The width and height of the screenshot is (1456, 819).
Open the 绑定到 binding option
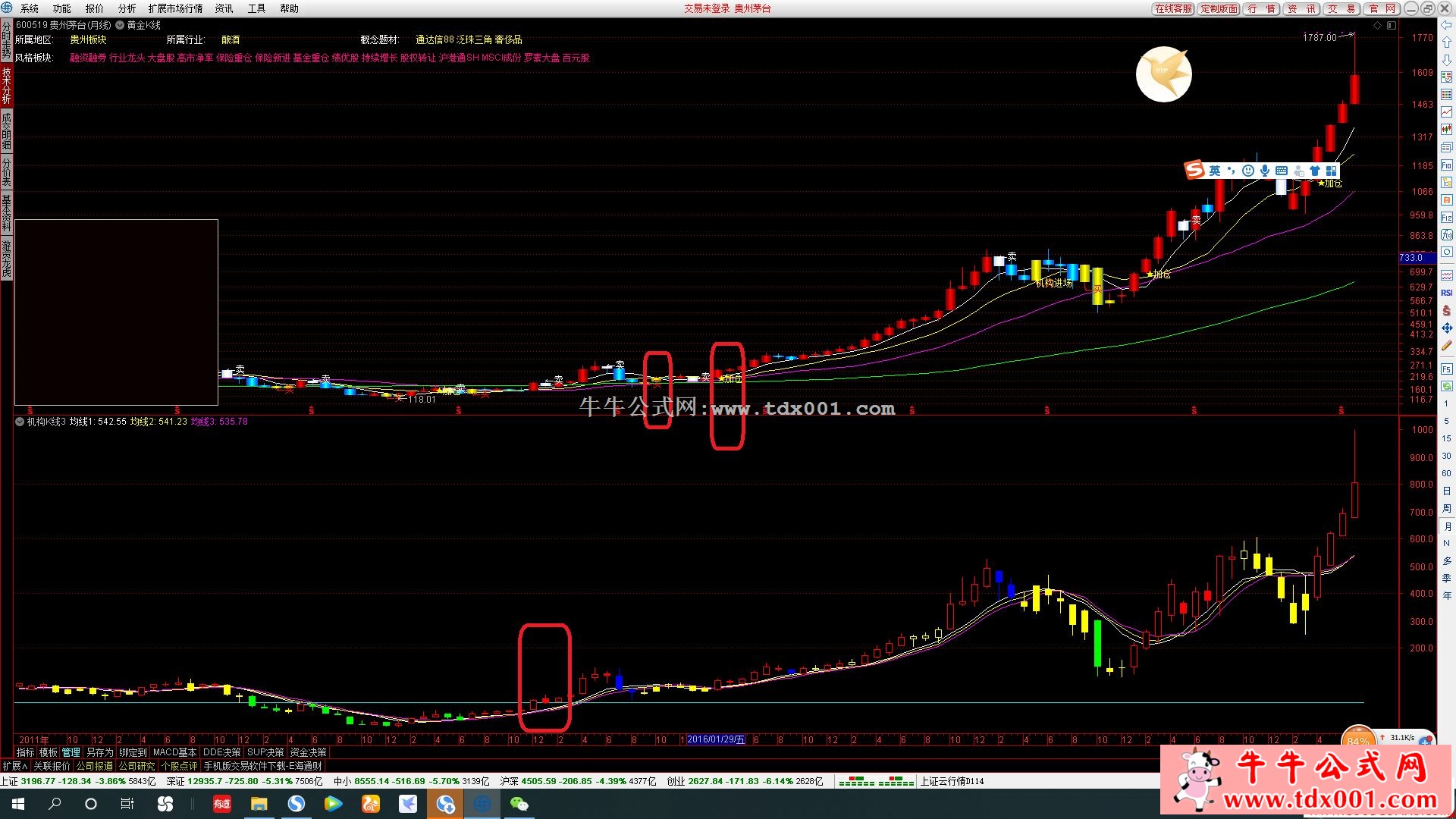pyautogui.click(x=133, y=752)
